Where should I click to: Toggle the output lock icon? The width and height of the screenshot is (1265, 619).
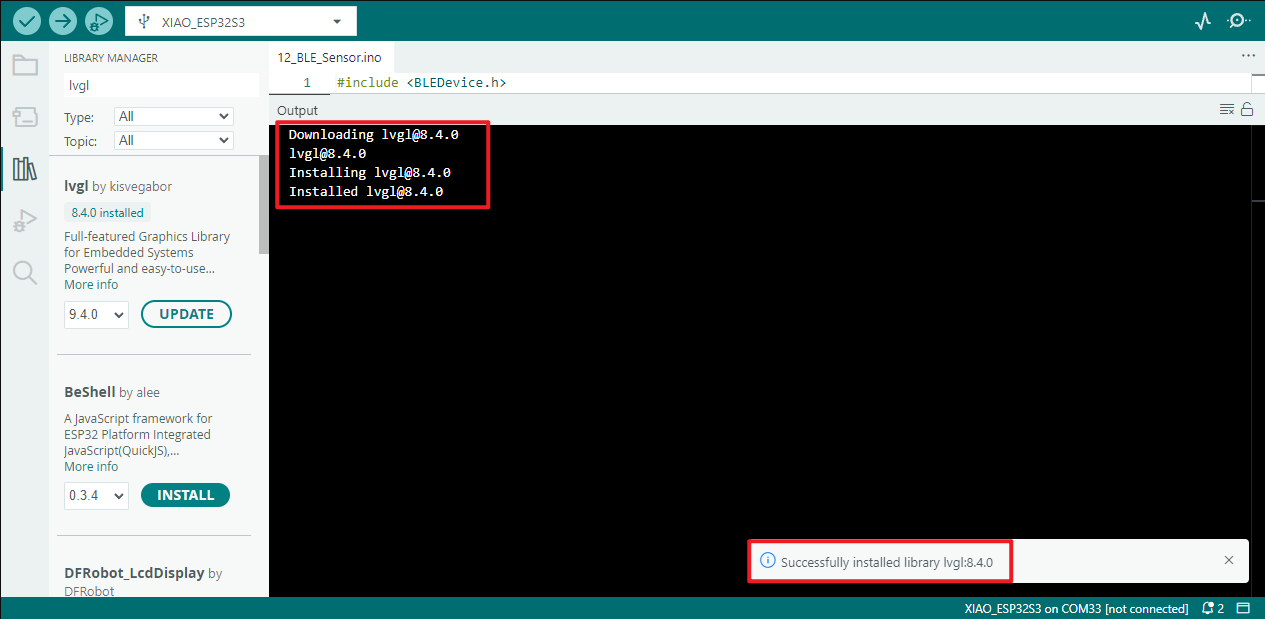pyautogui.click(x=1247, y=110)
